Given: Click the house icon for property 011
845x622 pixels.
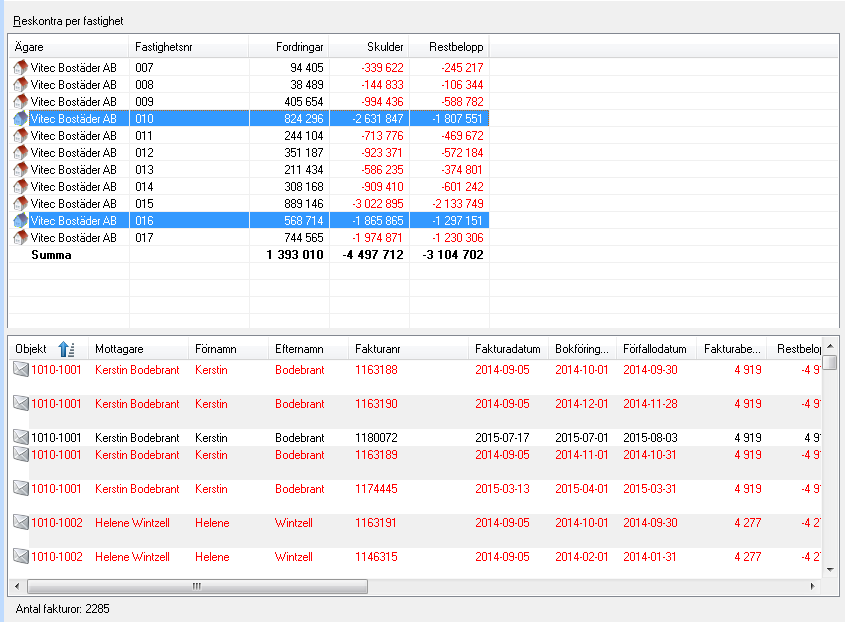Looking at the screenshot, I should [x=20, y=135].
